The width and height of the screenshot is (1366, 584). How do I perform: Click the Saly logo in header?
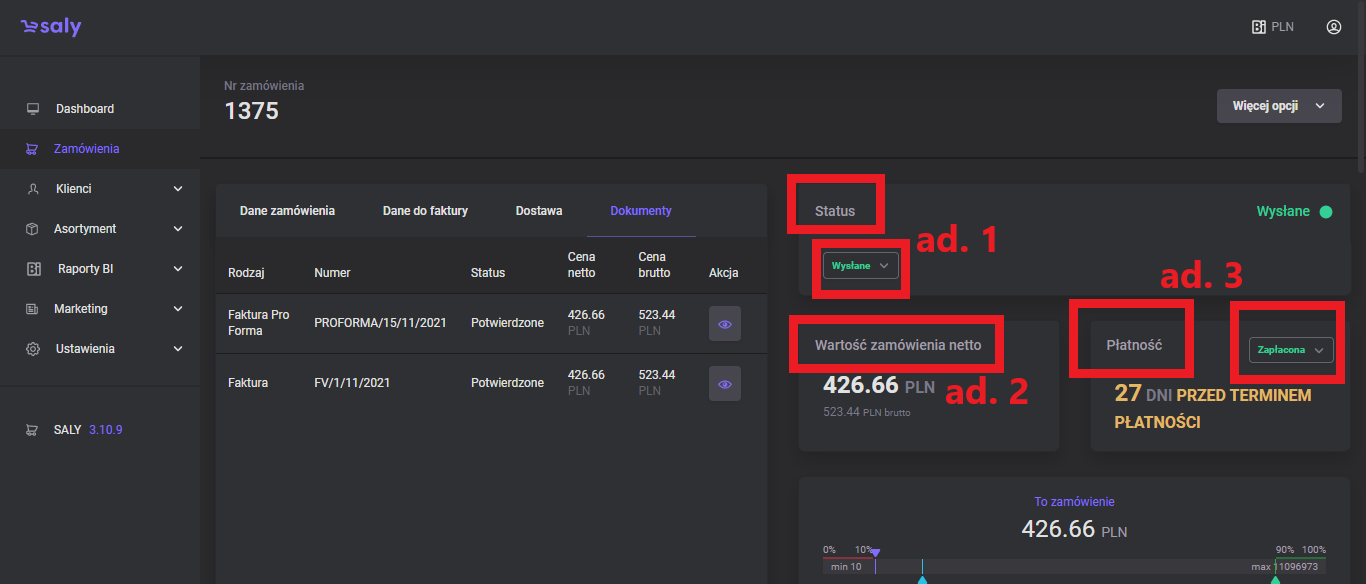[51, 28]
